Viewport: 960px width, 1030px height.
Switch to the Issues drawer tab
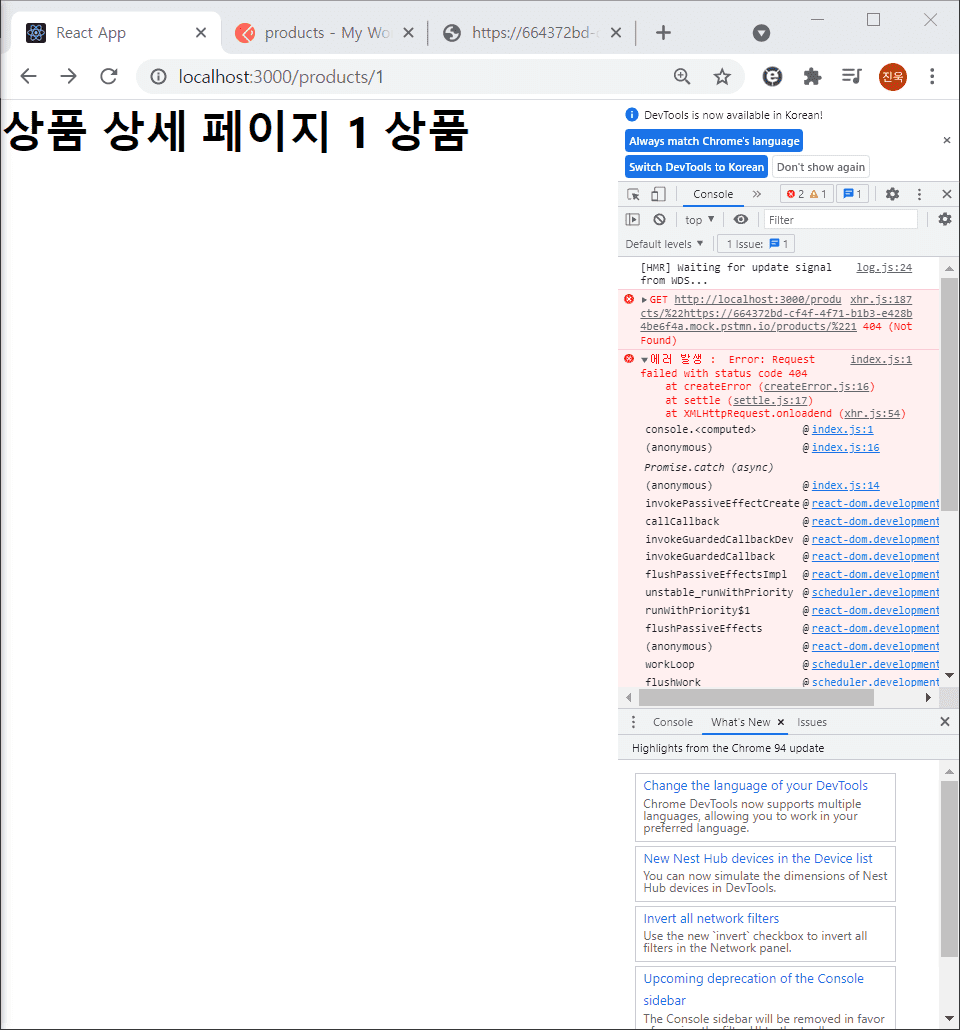(811, 723)
